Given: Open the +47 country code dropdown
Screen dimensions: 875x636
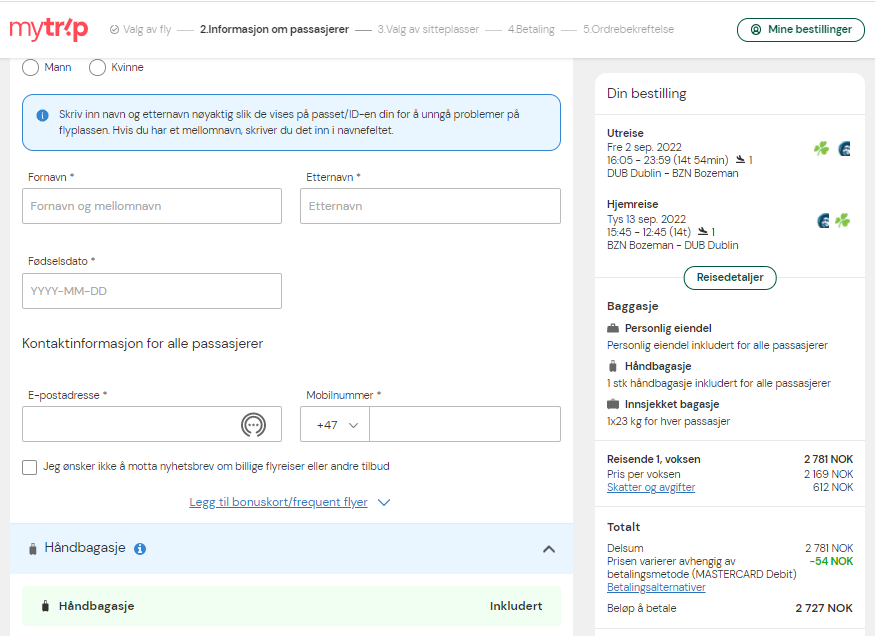Looking at the screenshot, I should pyautogui.click(x=335, y=425).
